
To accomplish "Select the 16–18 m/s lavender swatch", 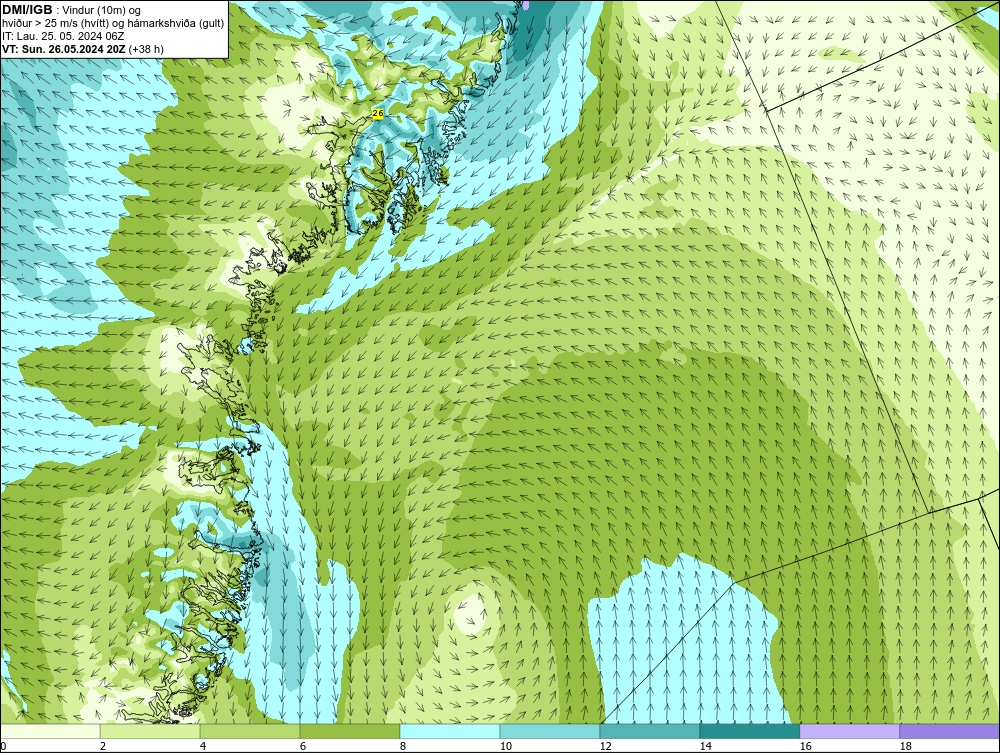I will point(849,731).
